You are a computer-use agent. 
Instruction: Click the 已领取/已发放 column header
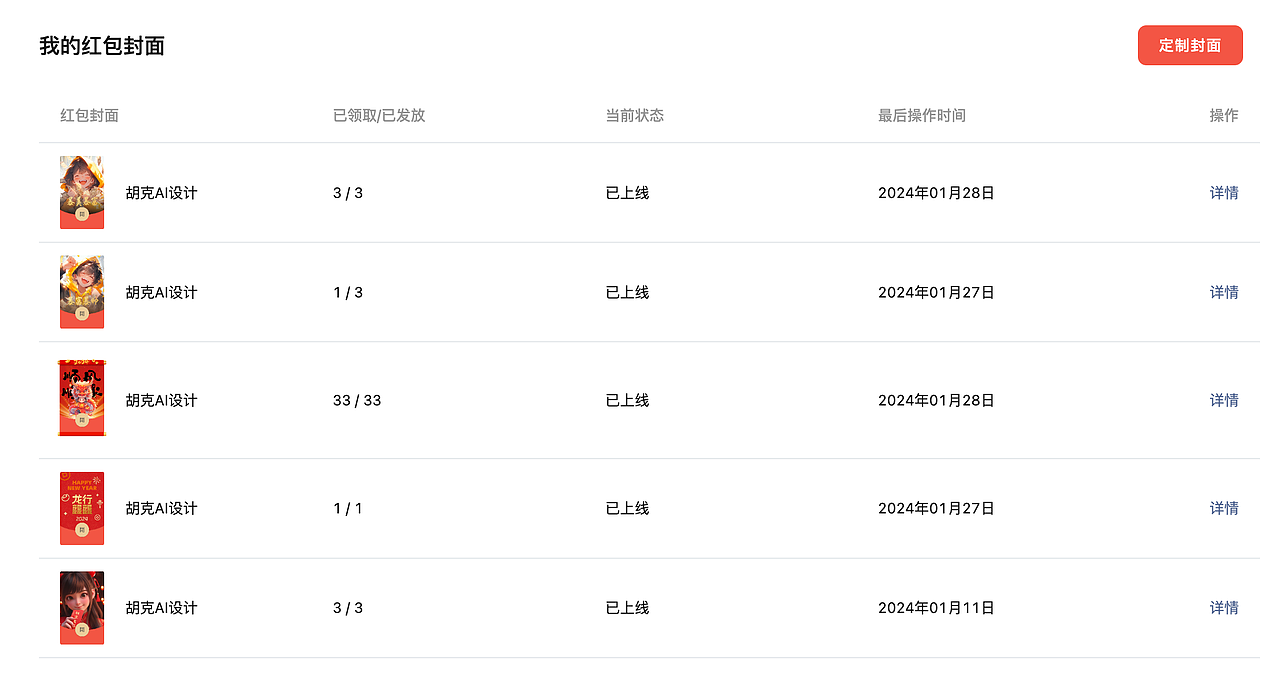[x=379, y=115]
